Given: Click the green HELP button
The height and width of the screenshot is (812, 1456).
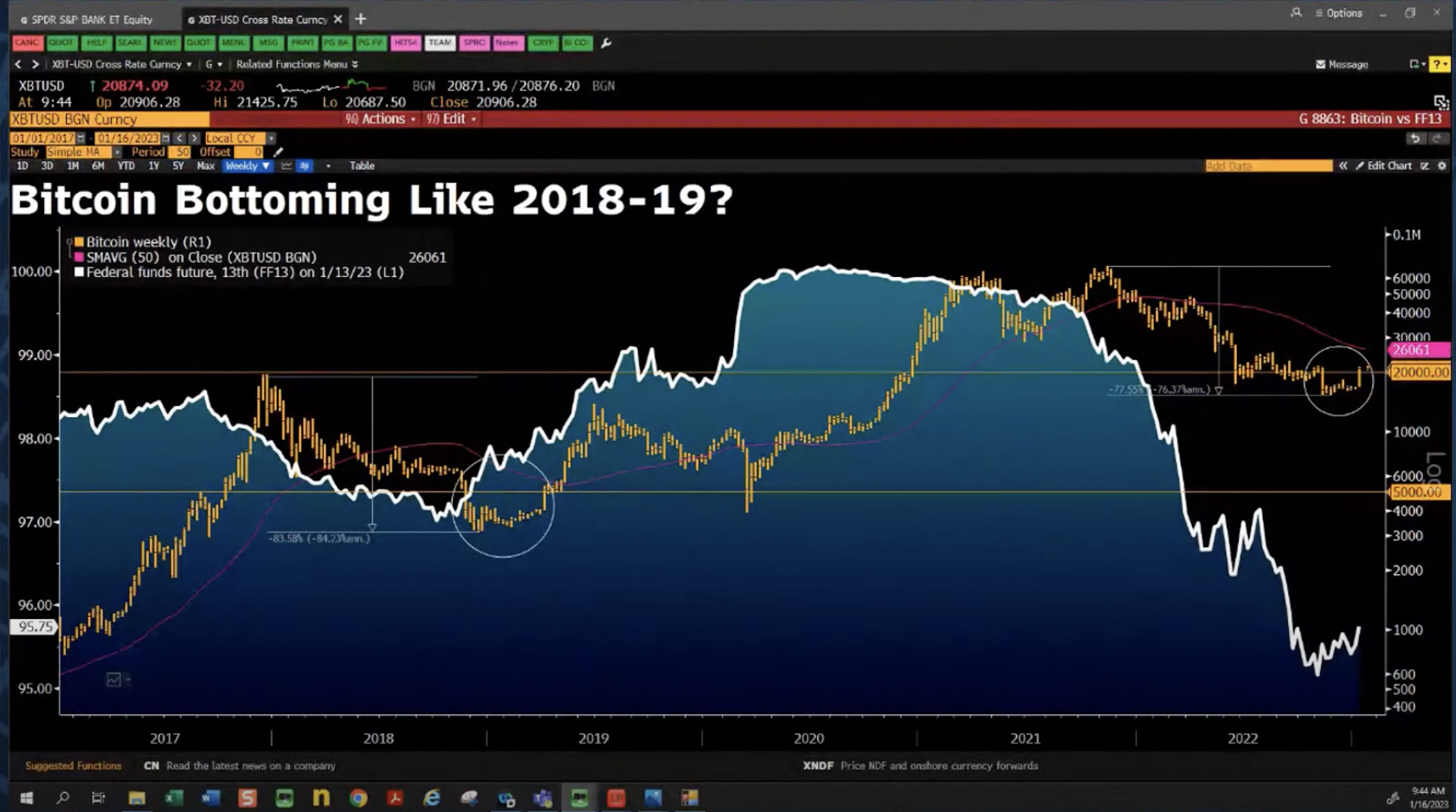Looking at the screenshot, I should click(96, 42).
